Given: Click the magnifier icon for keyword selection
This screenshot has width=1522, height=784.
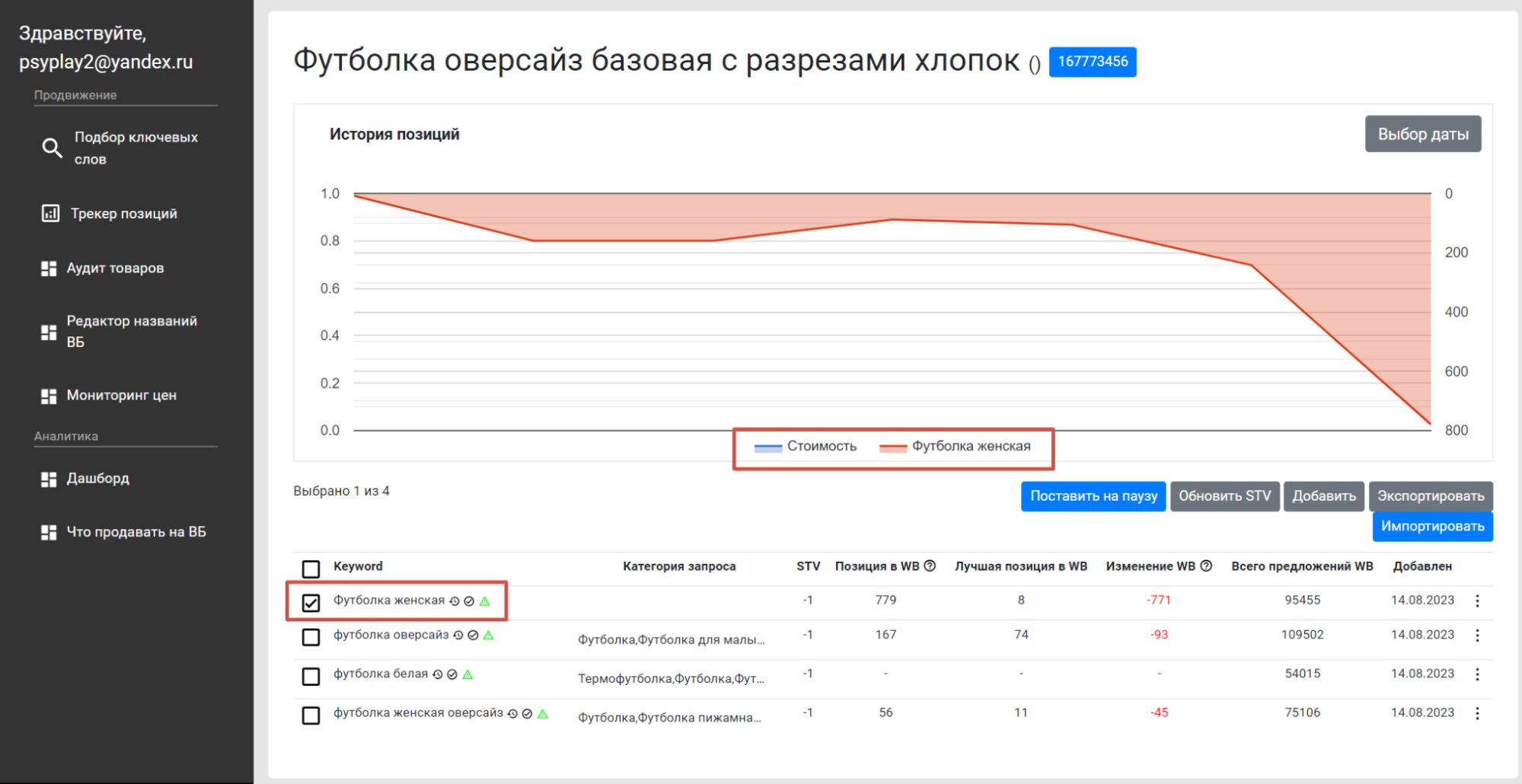Looking at the screenshot, I should tap(52, 148).
